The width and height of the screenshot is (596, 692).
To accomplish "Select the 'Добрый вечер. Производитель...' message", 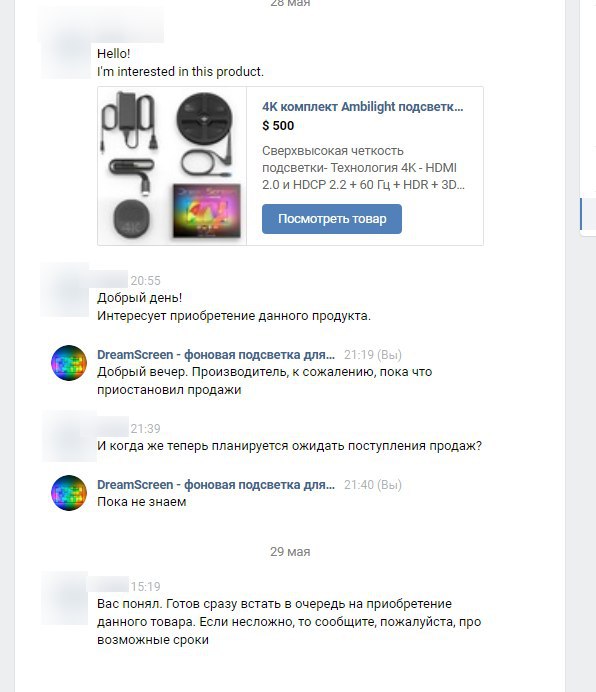I will [264, 381].
